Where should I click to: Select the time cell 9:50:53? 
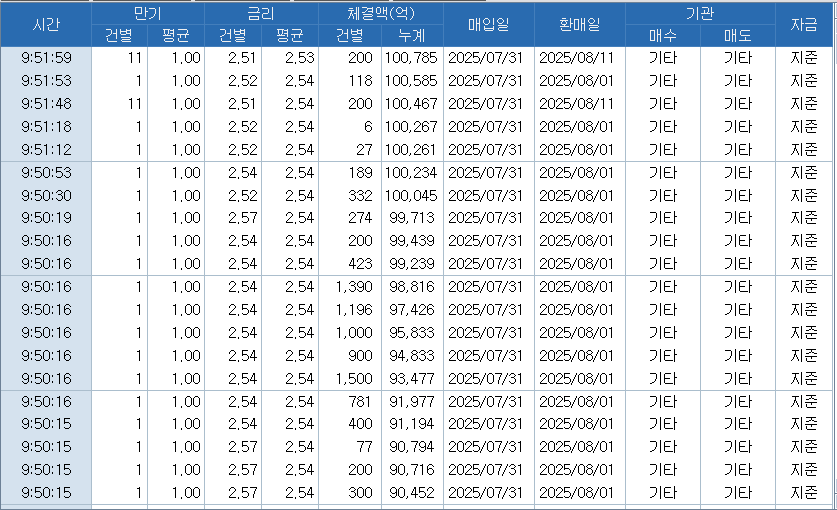pos(46,172)
